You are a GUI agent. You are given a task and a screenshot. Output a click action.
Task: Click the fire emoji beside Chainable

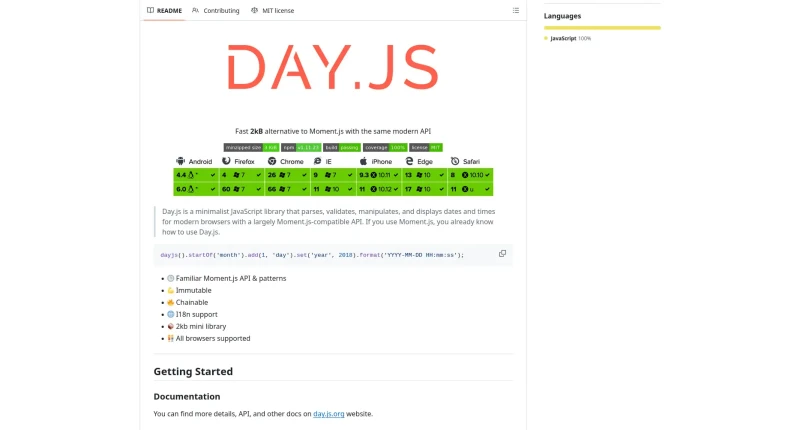pyautogui.click(x=170, y=302)
